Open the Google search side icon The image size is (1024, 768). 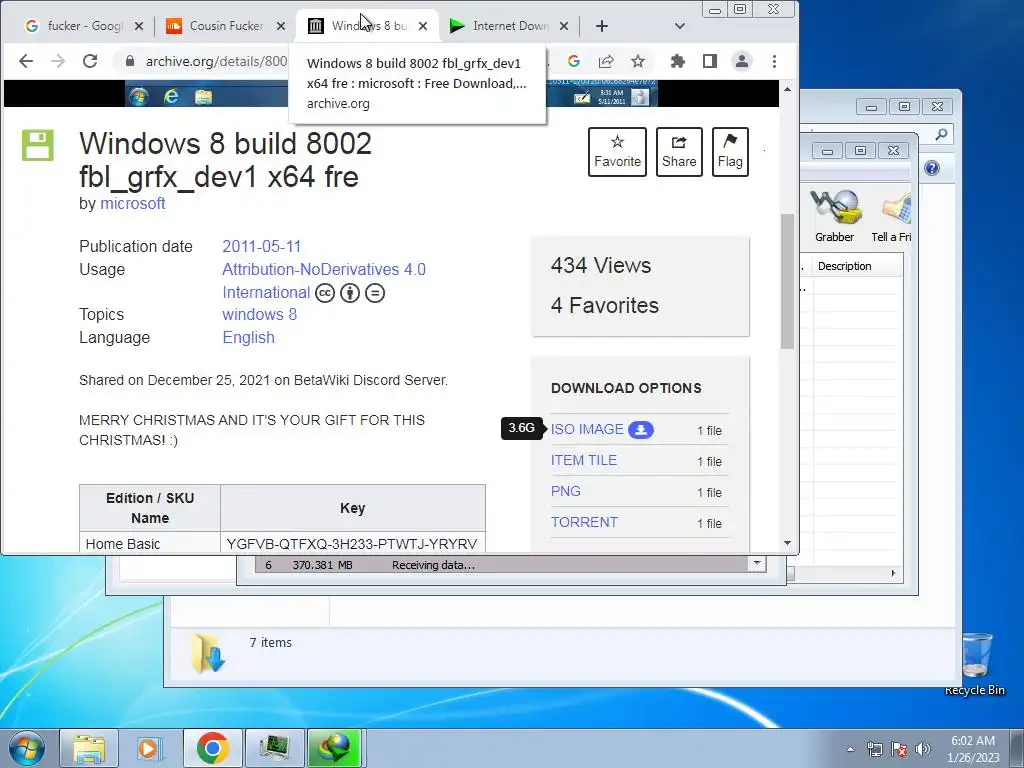(x=574, y=61)
